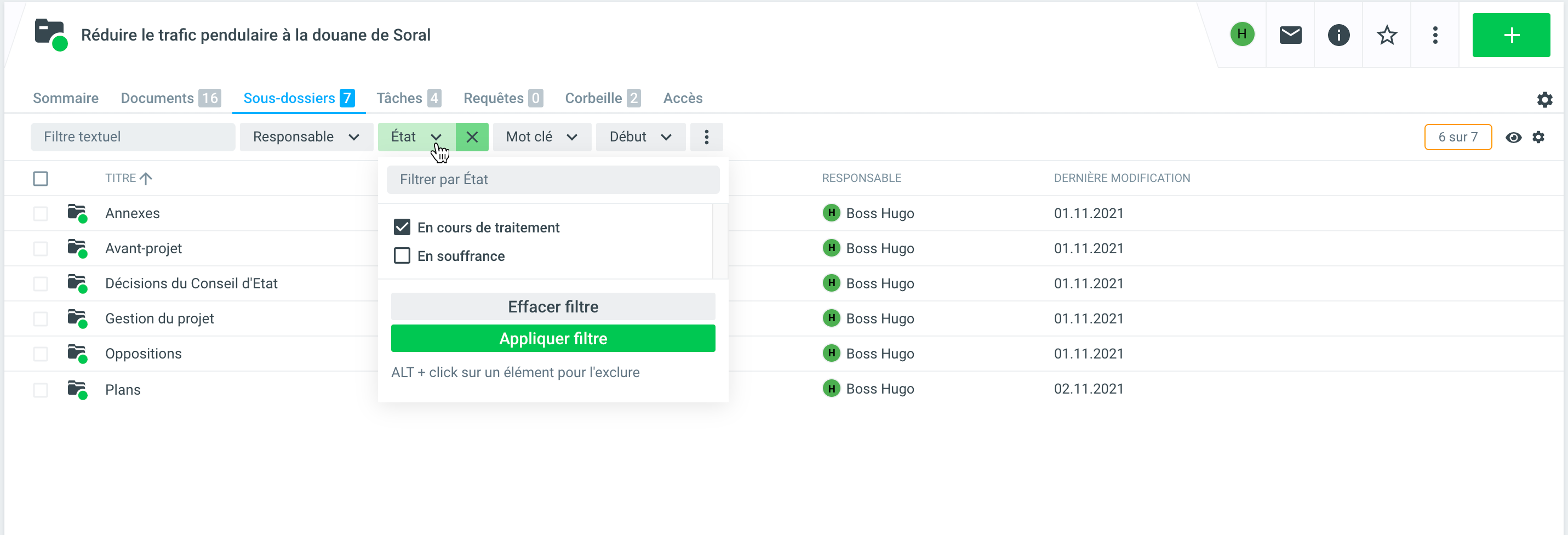Click the Hugo user avatar in header
1568x535 pixels.
(x=1241, y=34)
